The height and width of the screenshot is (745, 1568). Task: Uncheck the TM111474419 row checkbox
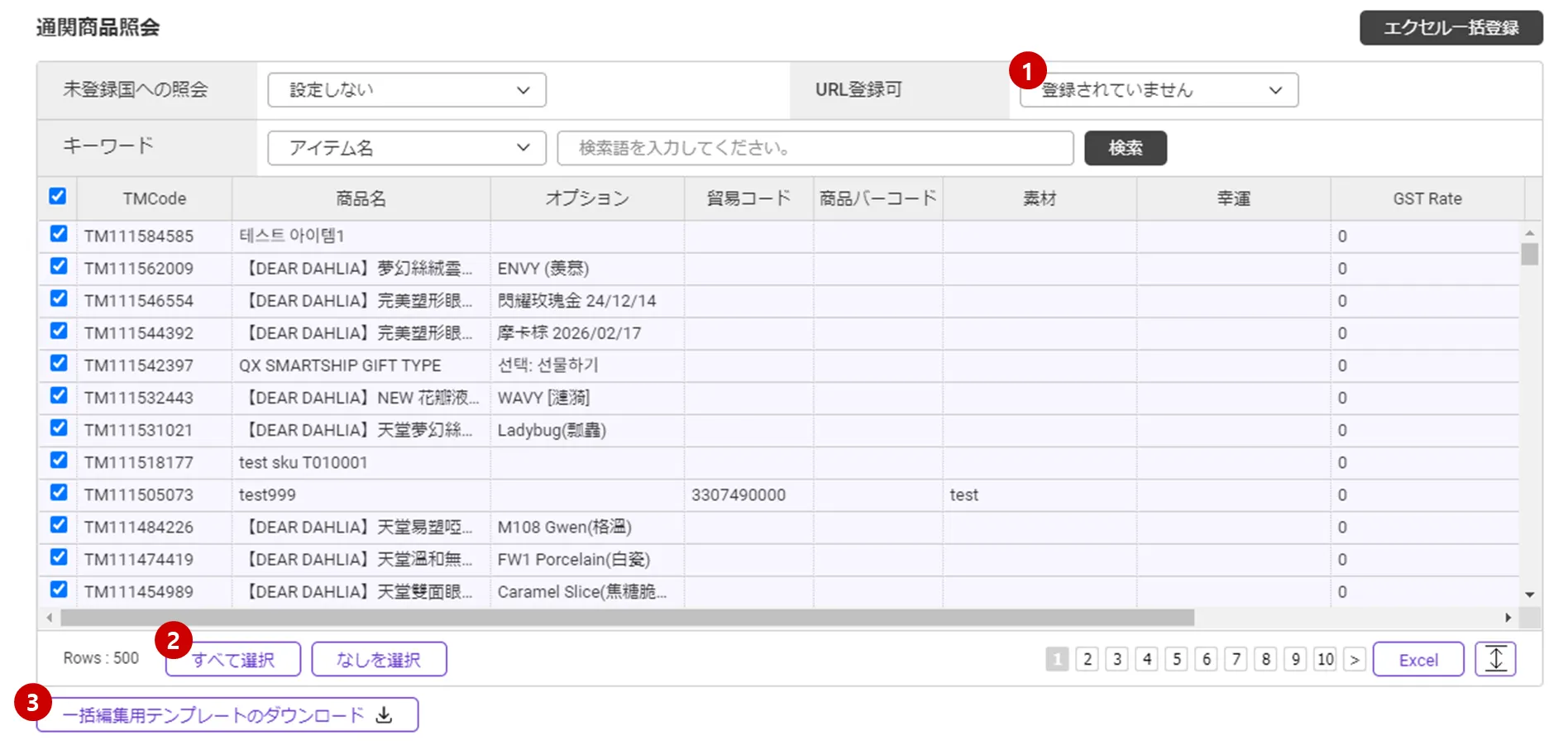[58, 556]
